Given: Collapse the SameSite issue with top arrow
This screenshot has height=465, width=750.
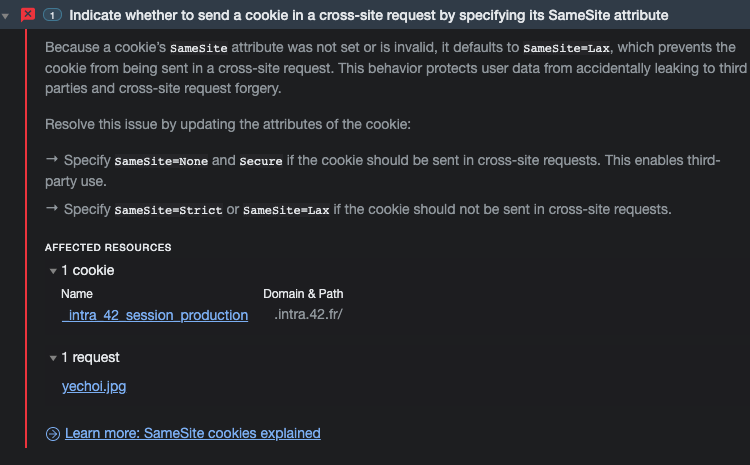Looking at the screenshot, I should coord(7,15).
